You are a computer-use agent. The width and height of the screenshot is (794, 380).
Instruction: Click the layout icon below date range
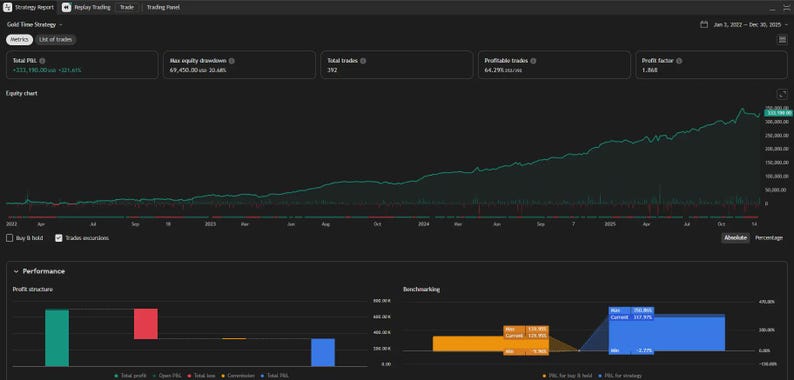pos(782,40)
